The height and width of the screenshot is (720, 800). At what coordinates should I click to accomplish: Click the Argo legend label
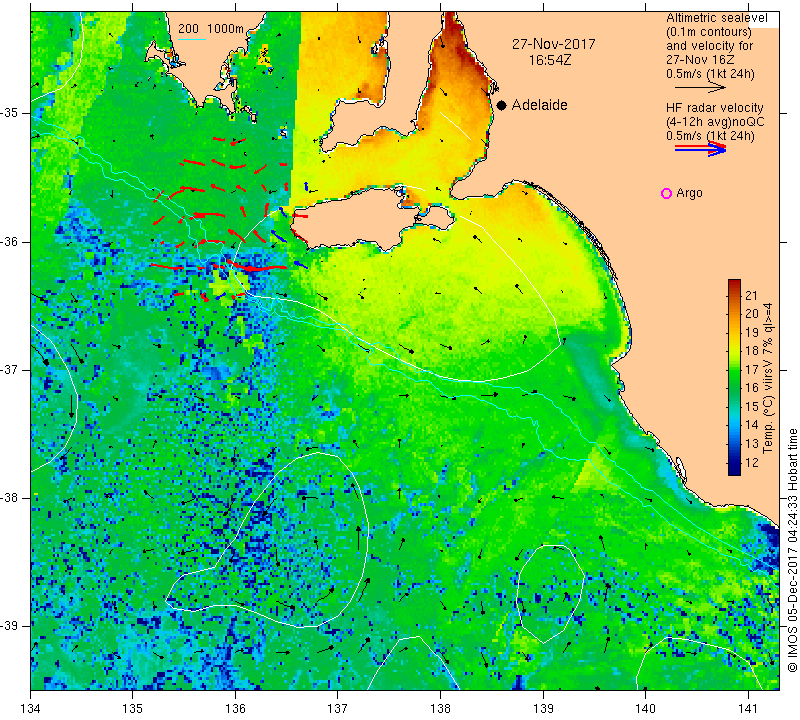point(689,193)
